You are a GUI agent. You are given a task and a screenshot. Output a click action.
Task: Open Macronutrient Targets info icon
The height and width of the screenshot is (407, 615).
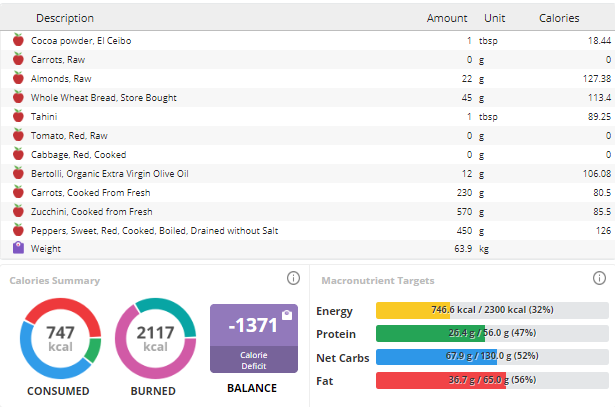(x=599, y=278)
